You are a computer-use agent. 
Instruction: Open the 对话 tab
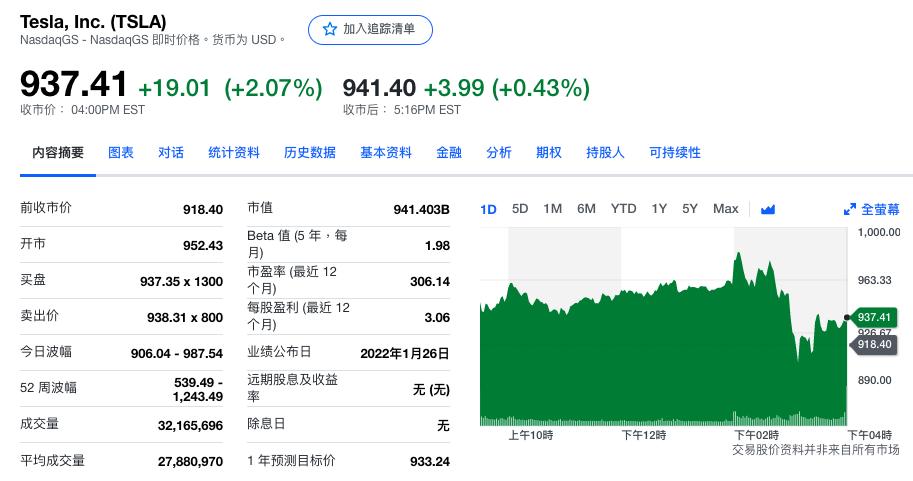(x=171, y=153)
